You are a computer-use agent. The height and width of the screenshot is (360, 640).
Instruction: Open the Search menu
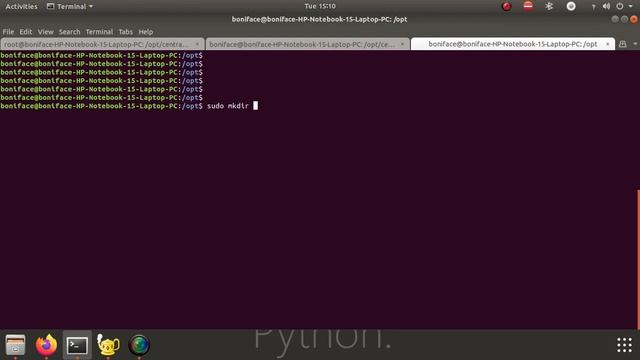pos(69,31)
